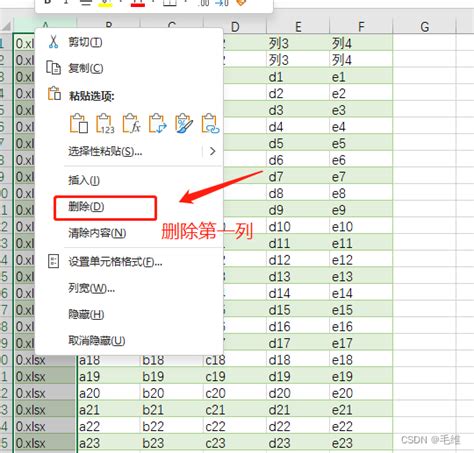The image size is (474, 453).
Task: Select the c22 cell
Action: click(235, 426)
